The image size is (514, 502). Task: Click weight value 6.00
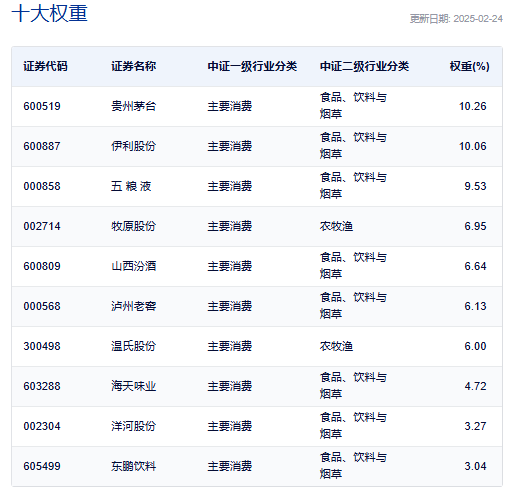click(x=475, y=346)
